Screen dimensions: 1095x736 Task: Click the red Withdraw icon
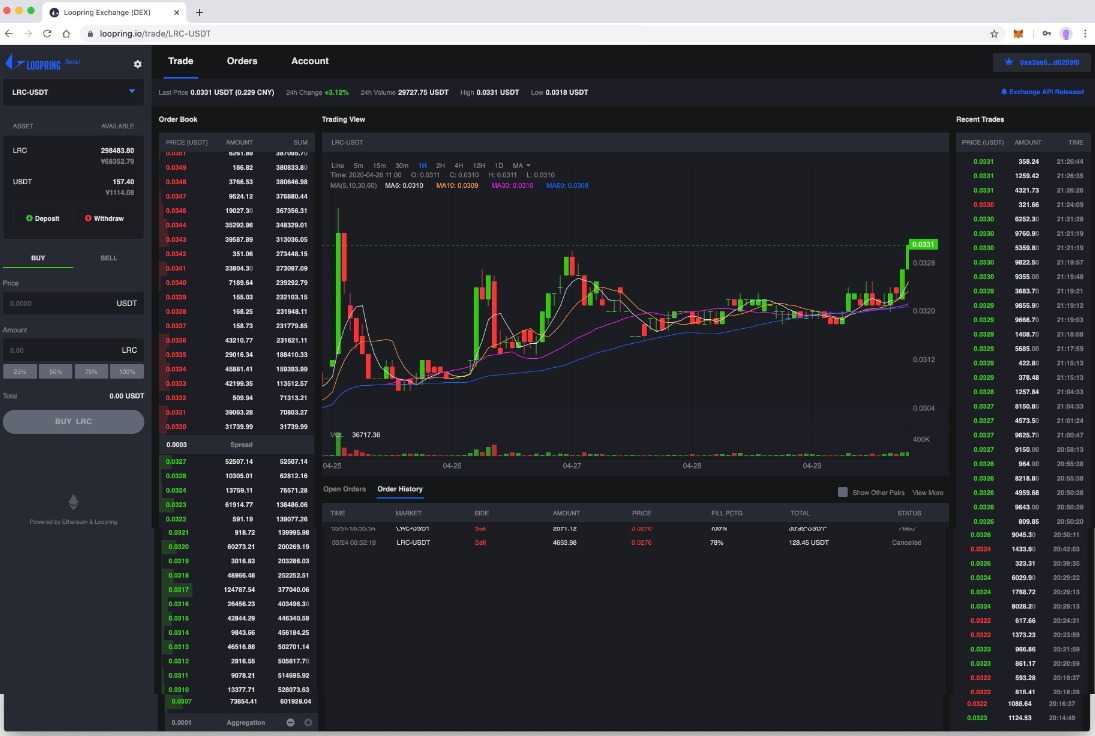[88, 219]
